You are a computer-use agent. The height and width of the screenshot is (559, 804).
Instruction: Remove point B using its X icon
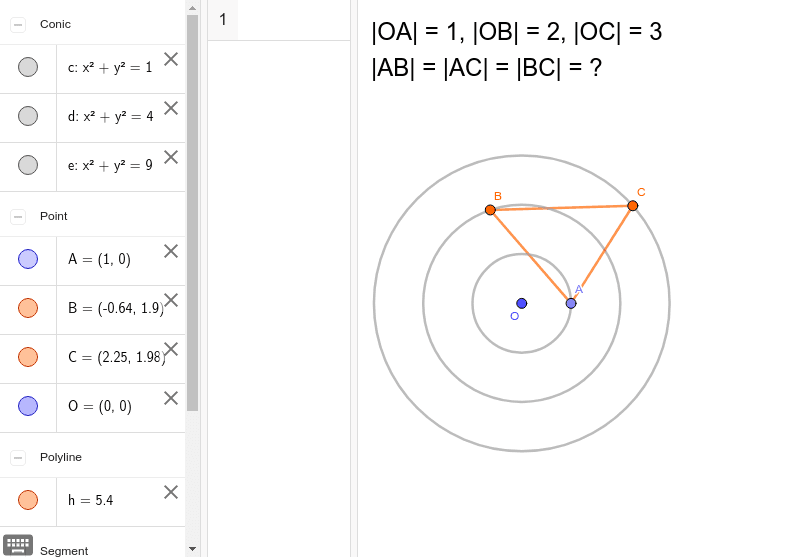pos(171,300)
